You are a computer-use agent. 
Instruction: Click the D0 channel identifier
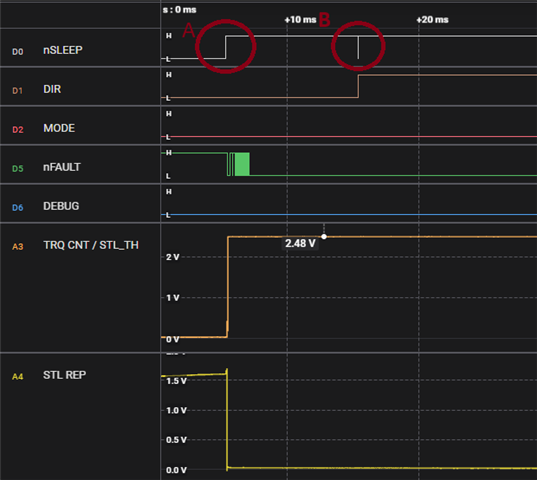[x=18, y=52]
